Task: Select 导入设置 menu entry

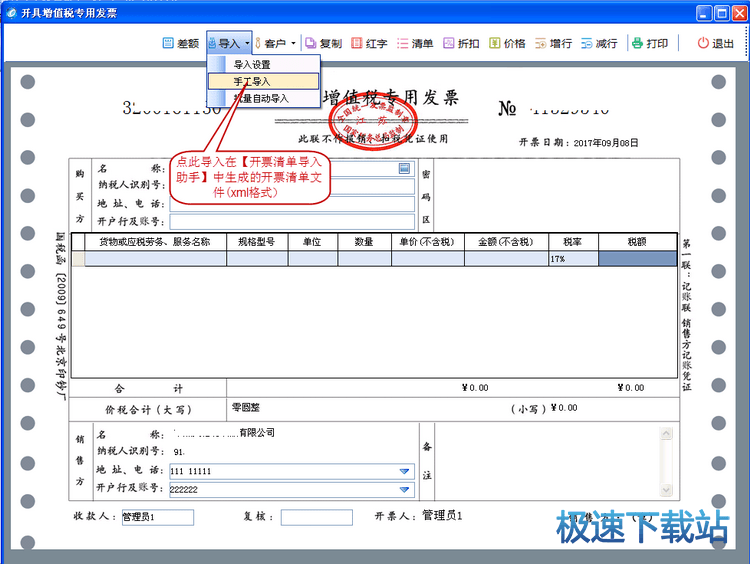Action: pos(264,64)
